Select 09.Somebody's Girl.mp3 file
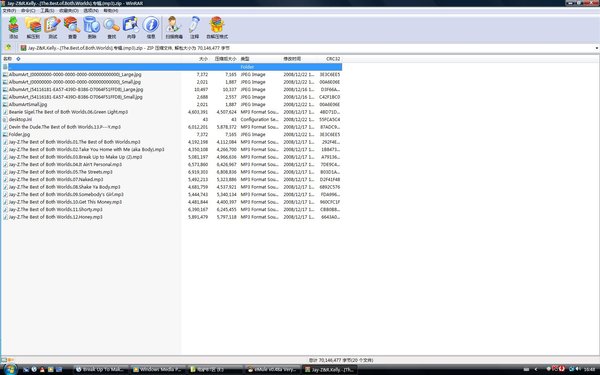This screenshot has width=600, height=375. coord(66,194)
